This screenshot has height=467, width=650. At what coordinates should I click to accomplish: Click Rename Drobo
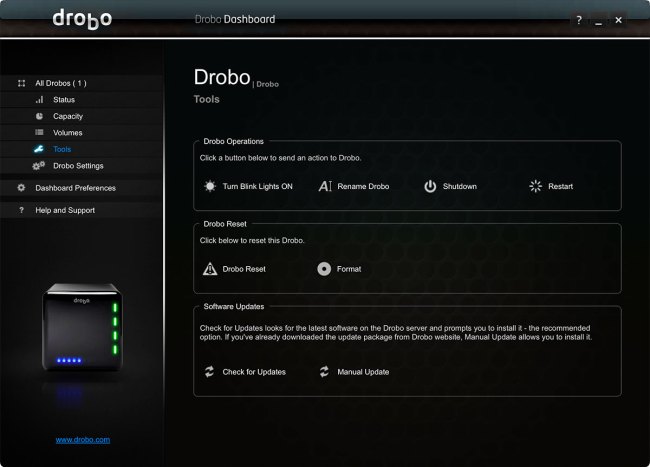click(354, 186)
